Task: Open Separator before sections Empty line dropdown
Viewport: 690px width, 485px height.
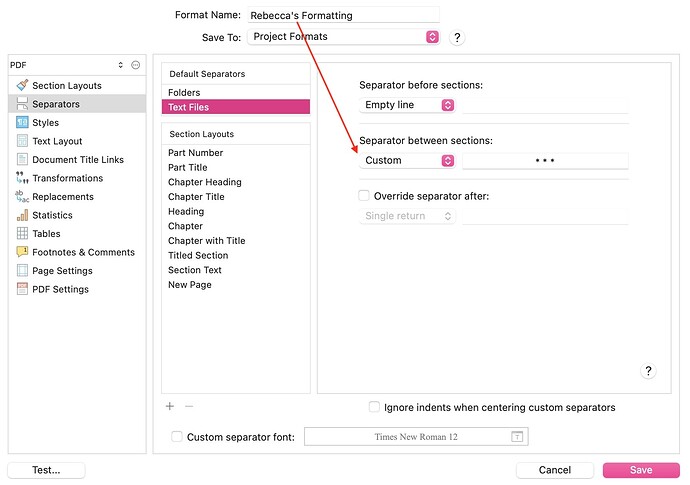Action: [x=407, y=105]
